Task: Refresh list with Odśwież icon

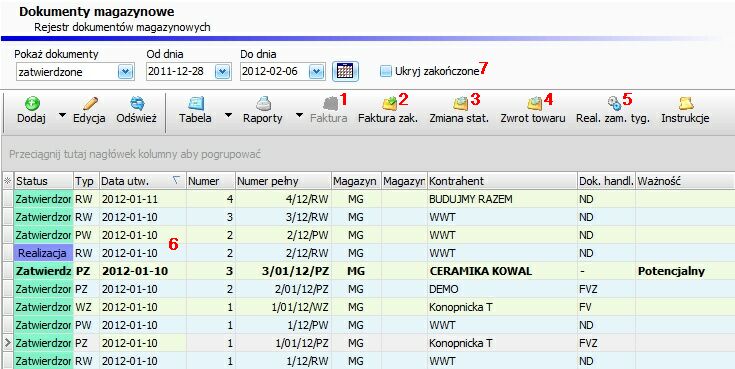Action: click(x=137, y=103)
